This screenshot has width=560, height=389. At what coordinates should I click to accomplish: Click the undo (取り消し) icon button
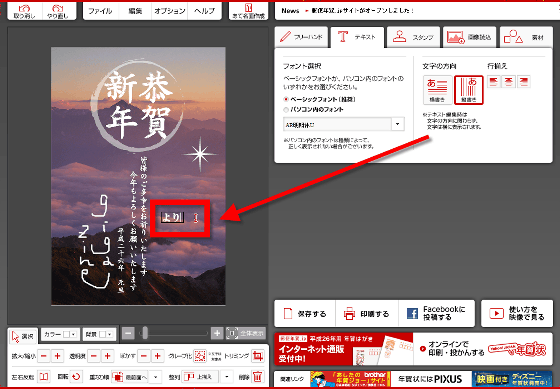(24, 11)
